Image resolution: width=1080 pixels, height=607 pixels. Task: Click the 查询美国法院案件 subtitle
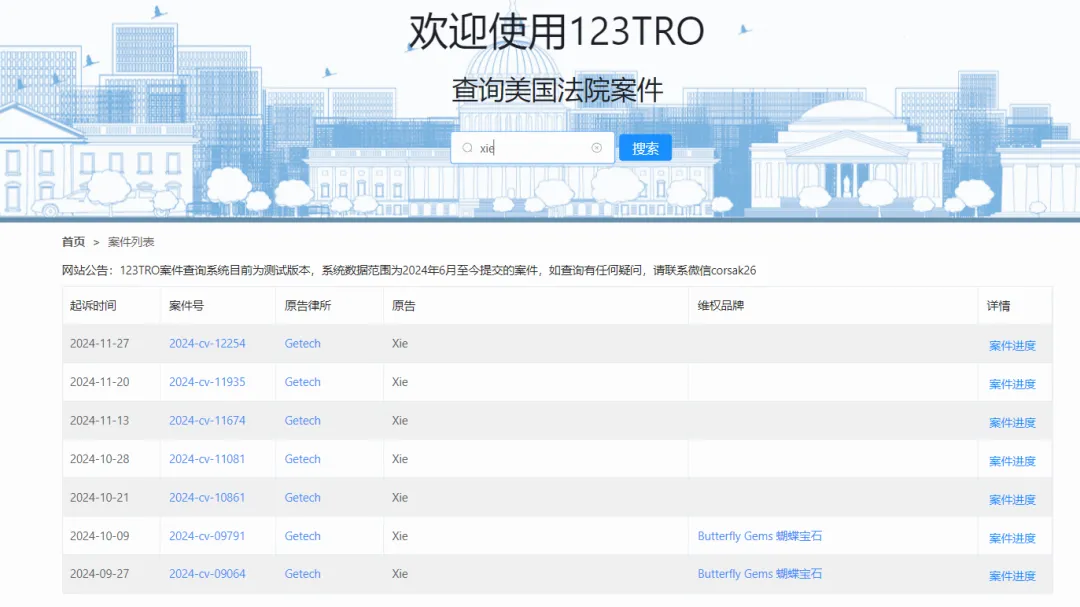click(x=557, y=90)
